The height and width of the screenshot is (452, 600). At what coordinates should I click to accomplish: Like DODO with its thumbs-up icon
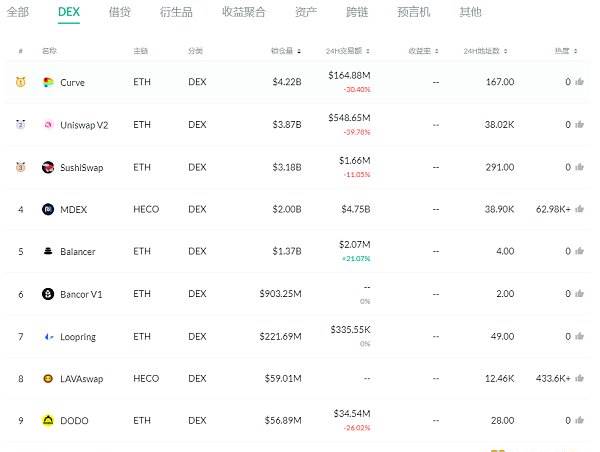[579, 420]
